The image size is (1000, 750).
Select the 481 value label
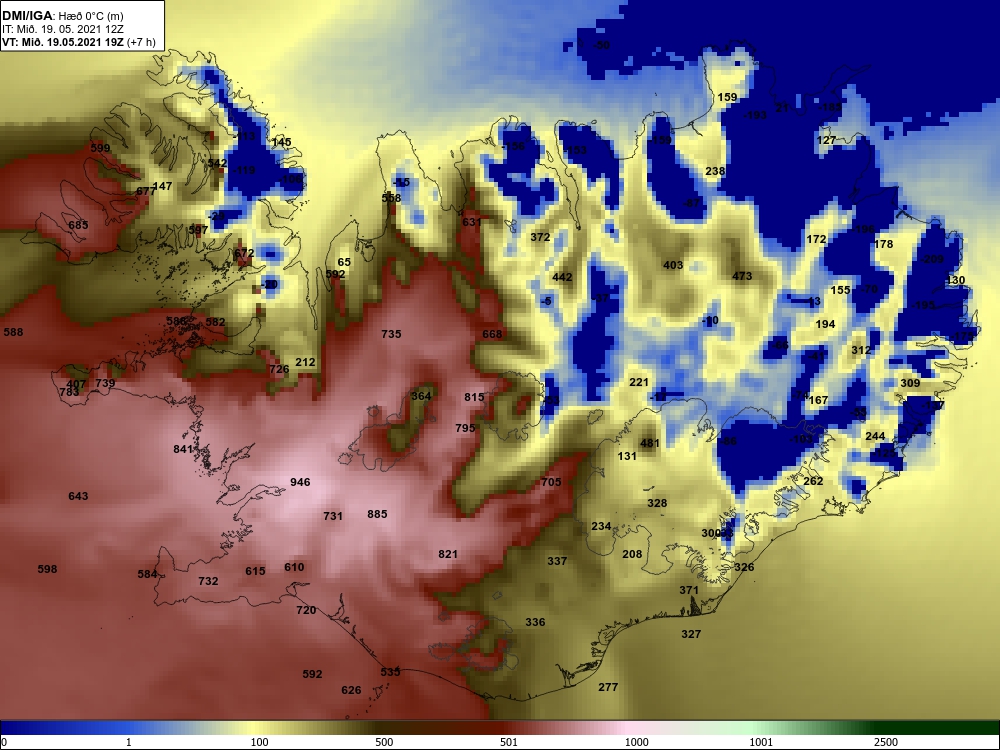[650, 443]
